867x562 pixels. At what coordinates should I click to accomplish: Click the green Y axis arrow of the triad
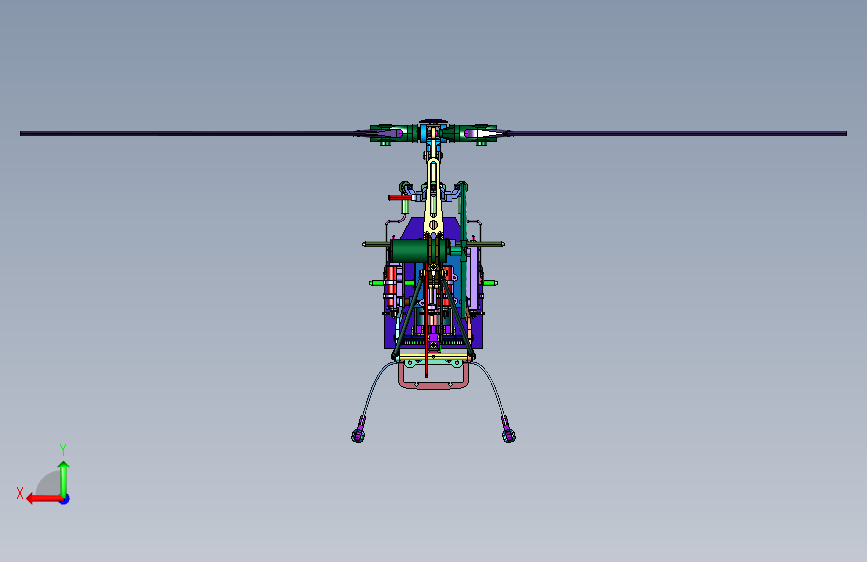tap(64, 479)
